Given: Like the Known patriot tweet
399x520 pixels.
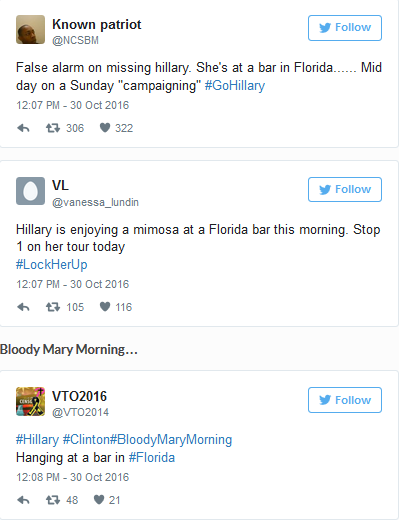Looking at the screenshot, I should coord(105,128).
